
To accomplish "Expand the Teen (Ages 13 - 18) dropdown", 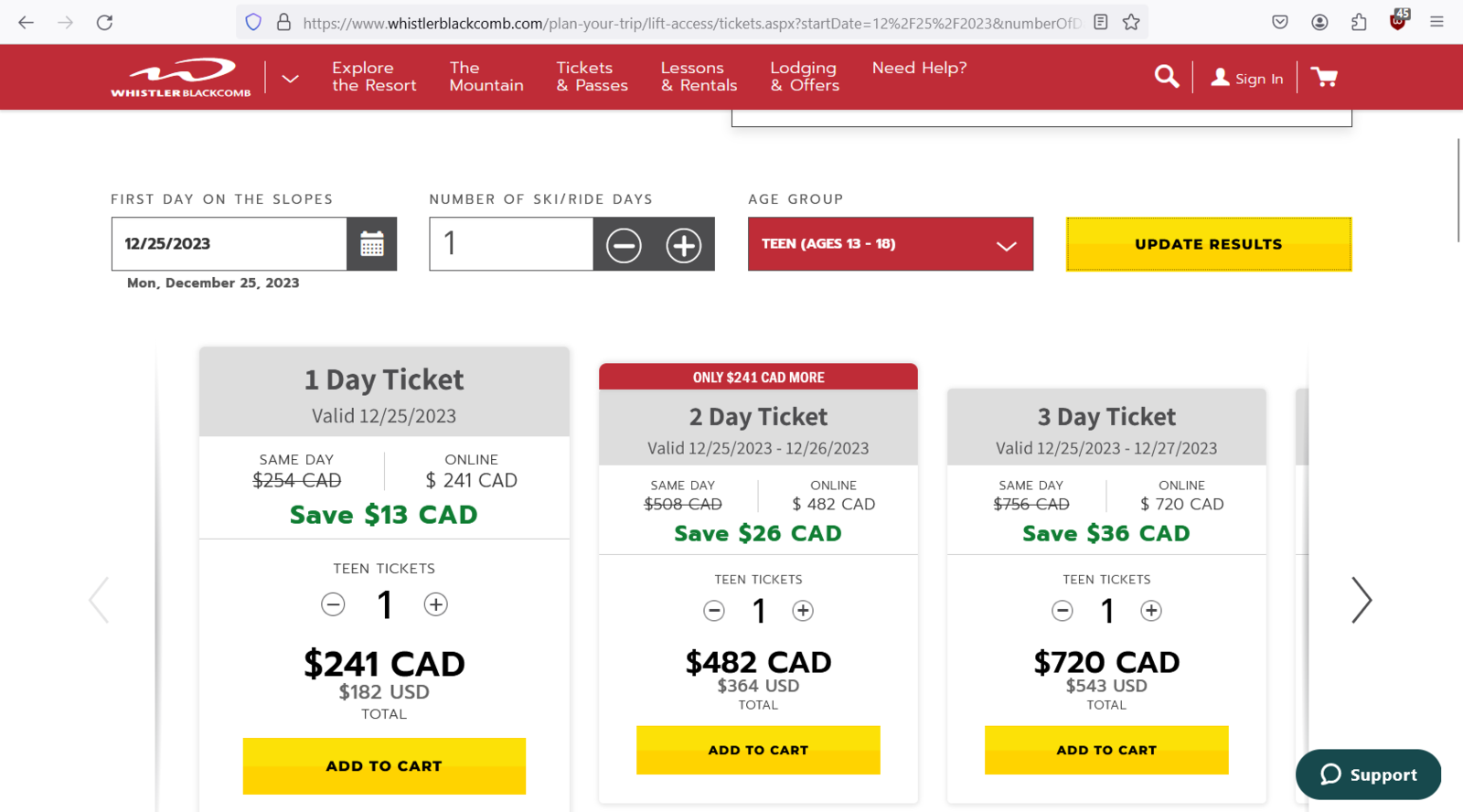I will 891,244.
